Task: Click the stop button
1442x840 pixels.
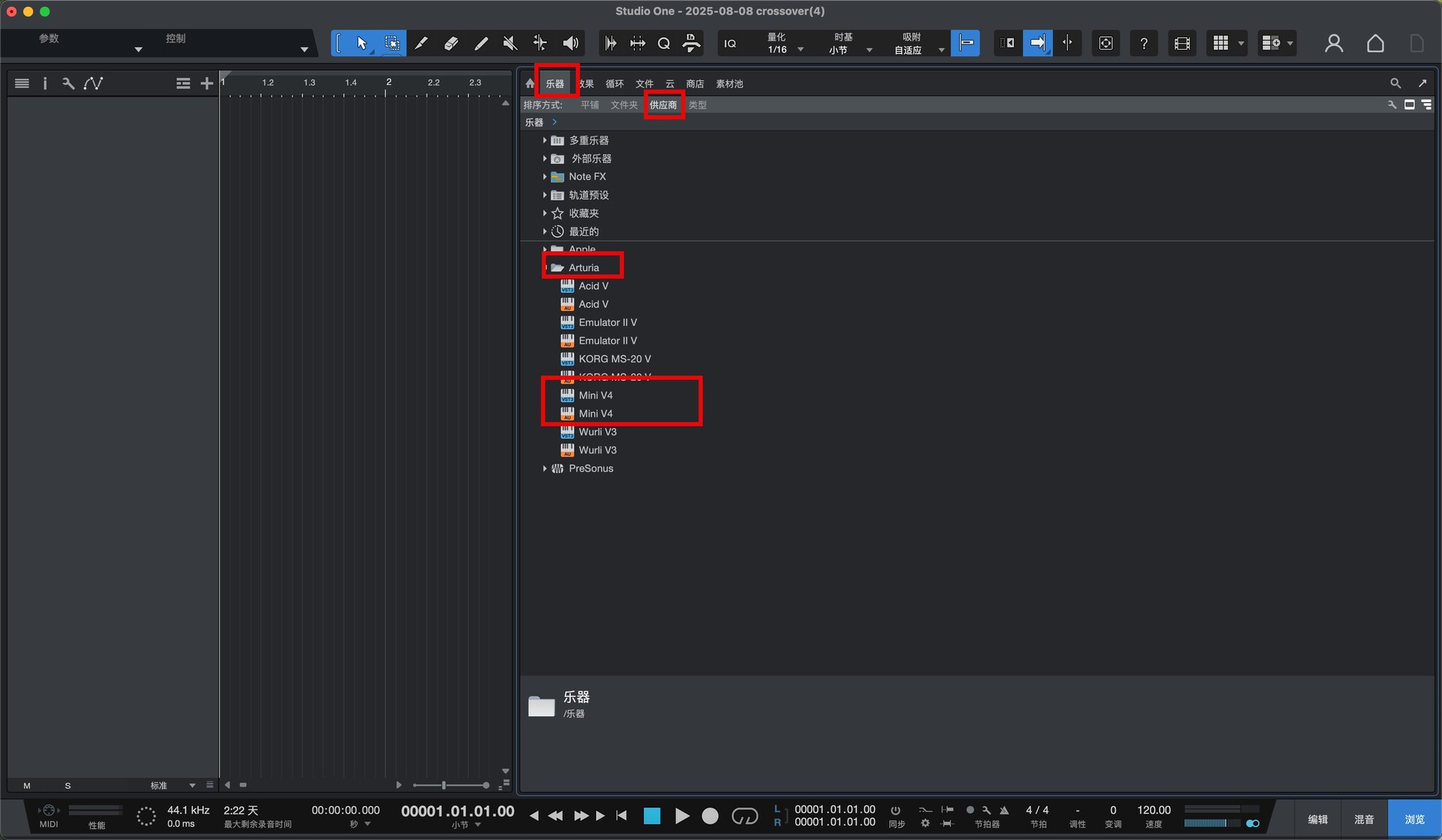Action: 652,816
